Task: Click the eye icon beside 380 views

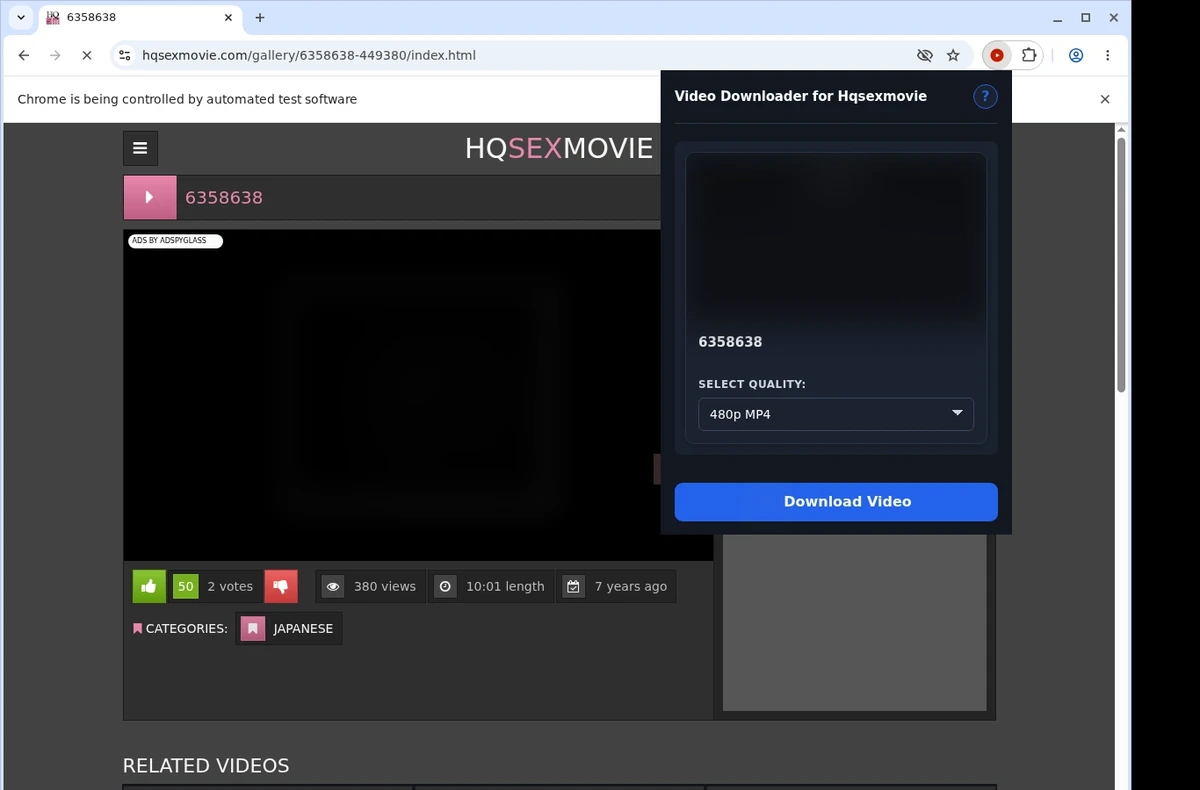Action: tap(333, 586)
